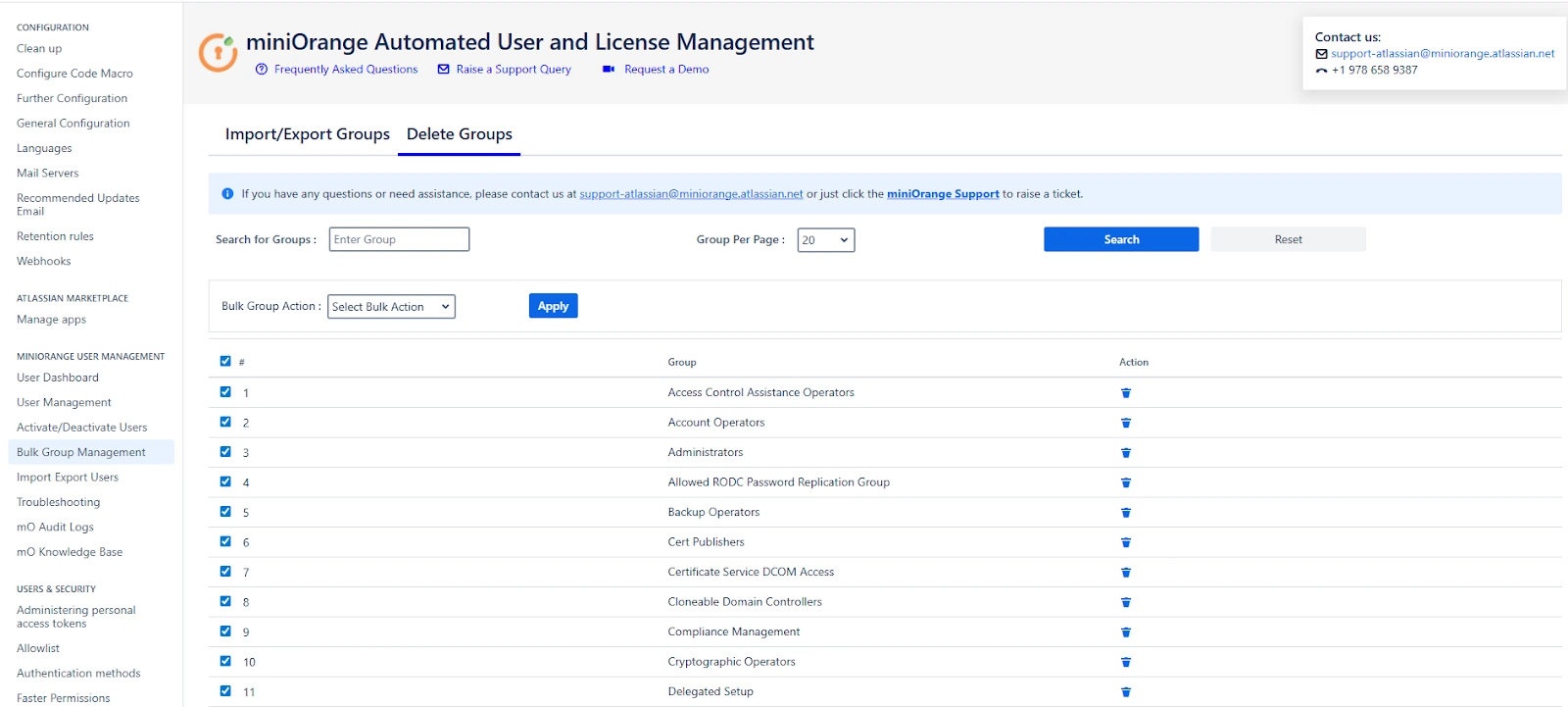Switch to the Import/Export Groups tab
1568x707 pixels.
[307, 134]
